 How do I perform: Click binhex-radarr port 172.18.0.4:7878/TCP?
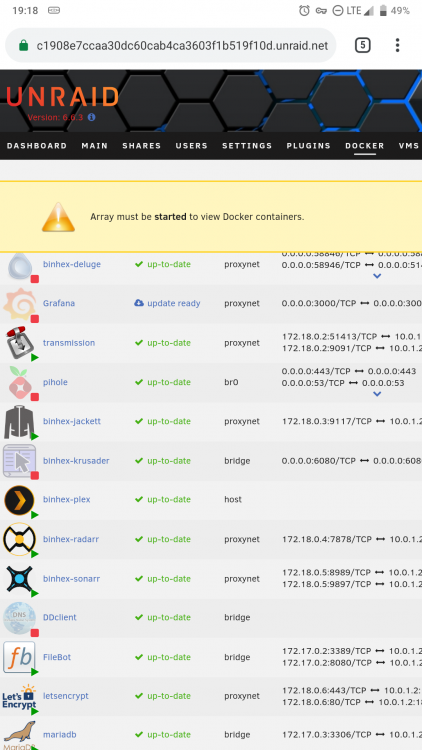(327, 539)
